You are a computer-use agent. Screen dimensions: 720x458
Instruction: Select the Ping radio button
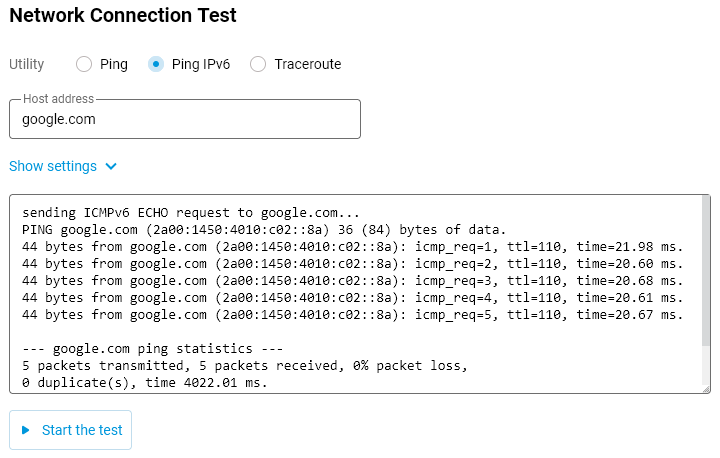(x=84, y=64)
